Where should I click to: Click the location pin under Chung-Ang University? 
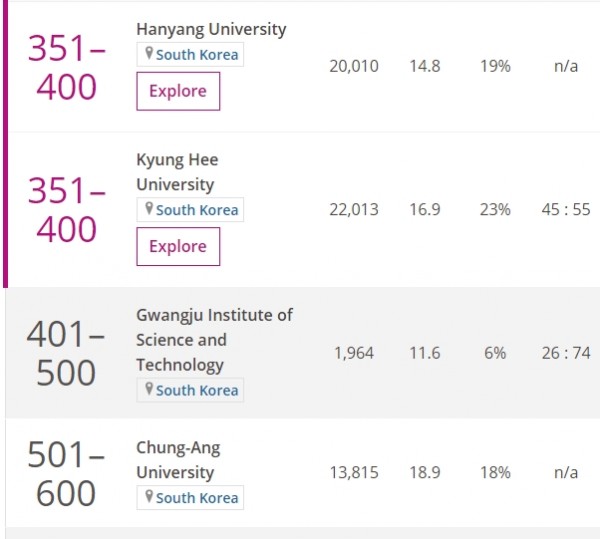click(149, 497)
